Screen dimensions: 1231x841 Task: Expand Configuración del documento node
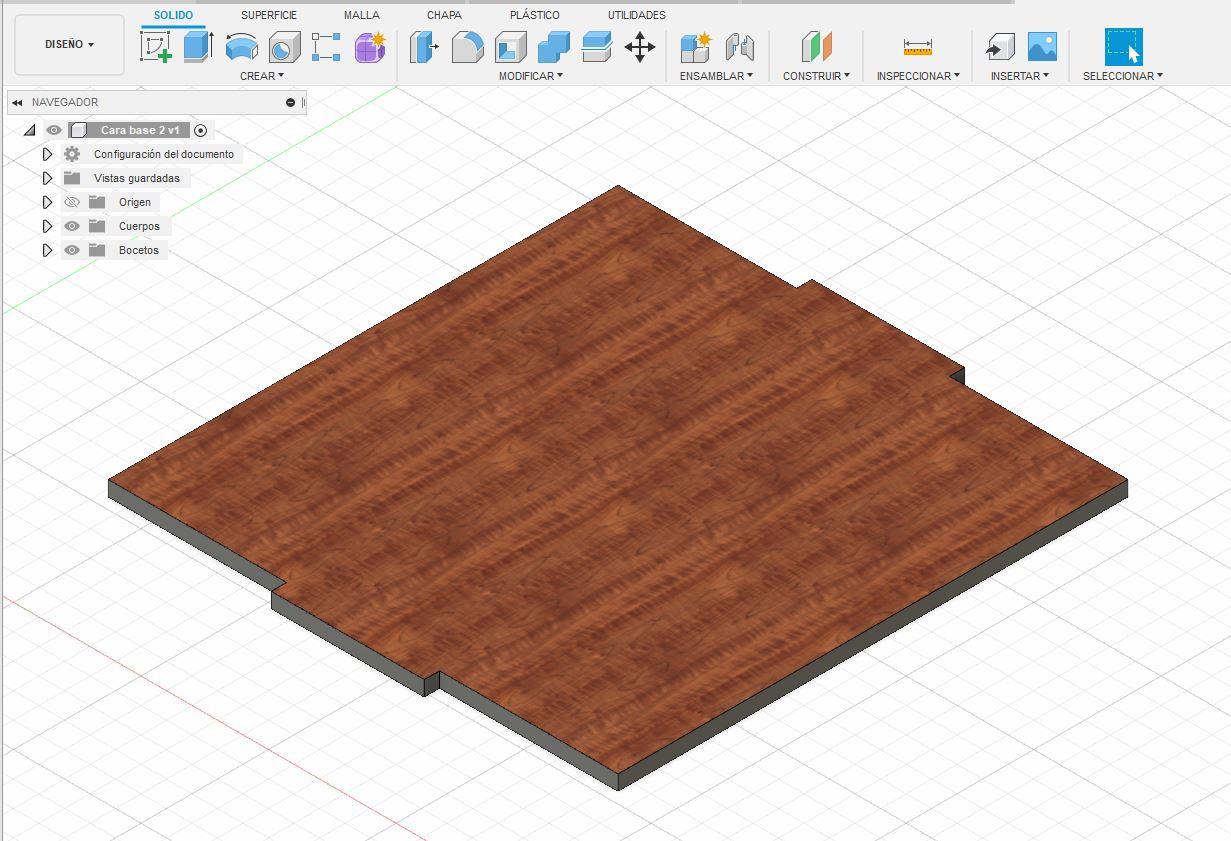47,154
